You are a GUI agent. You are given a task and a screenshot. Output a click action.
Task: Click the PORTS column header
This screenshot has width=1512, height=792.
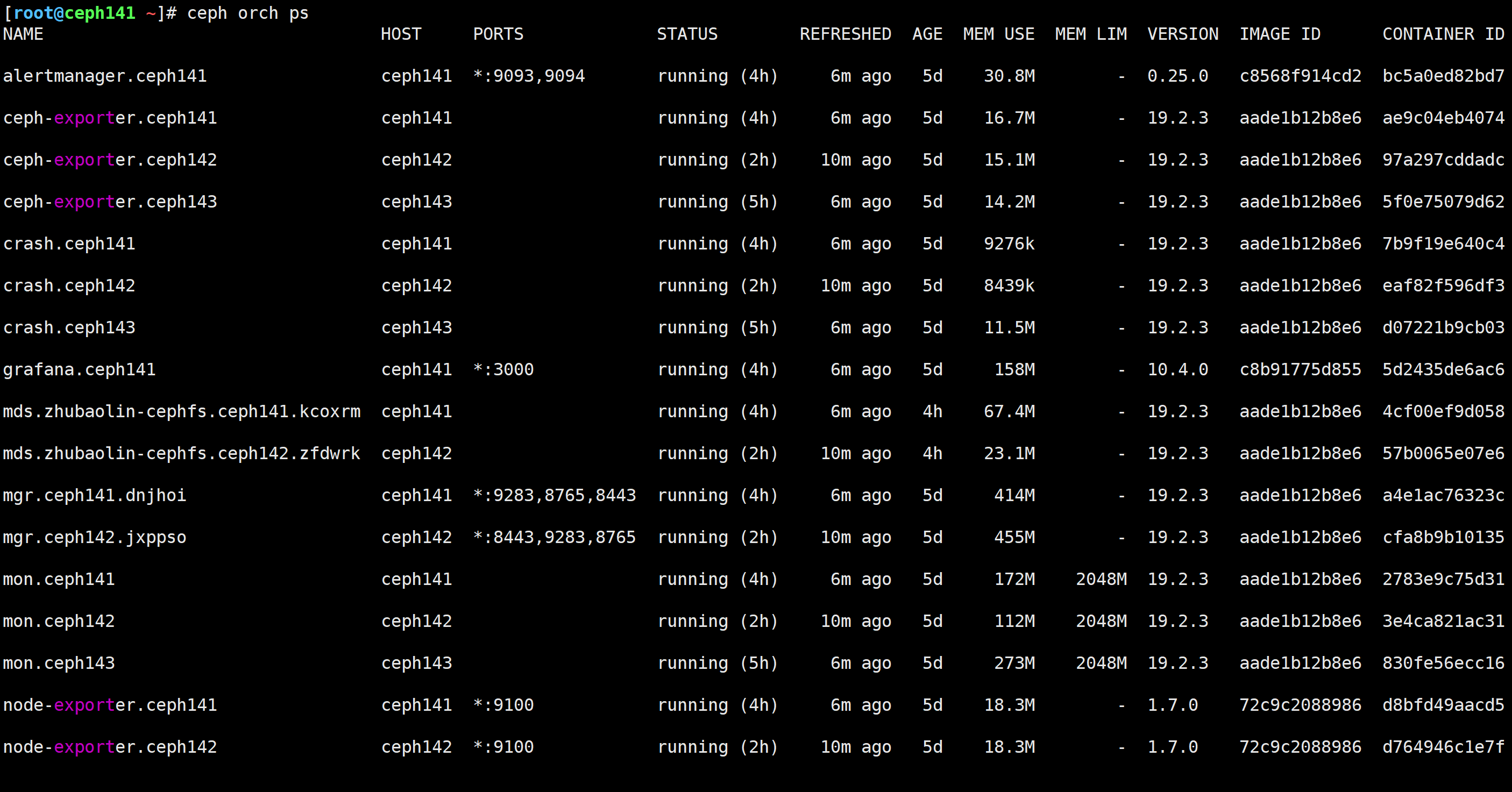click(x=498, y=34)
